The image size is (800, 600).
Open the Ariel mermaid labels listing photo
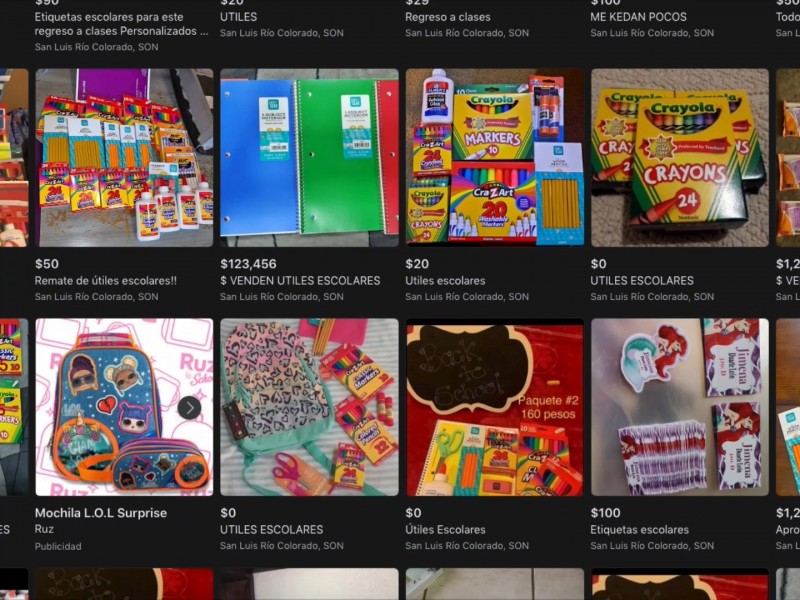[x=680, y=407]
